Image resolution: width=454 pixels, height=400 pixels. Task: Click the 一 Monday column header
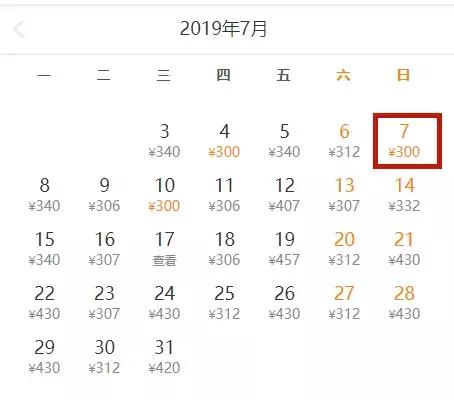(x=44, y=75)
